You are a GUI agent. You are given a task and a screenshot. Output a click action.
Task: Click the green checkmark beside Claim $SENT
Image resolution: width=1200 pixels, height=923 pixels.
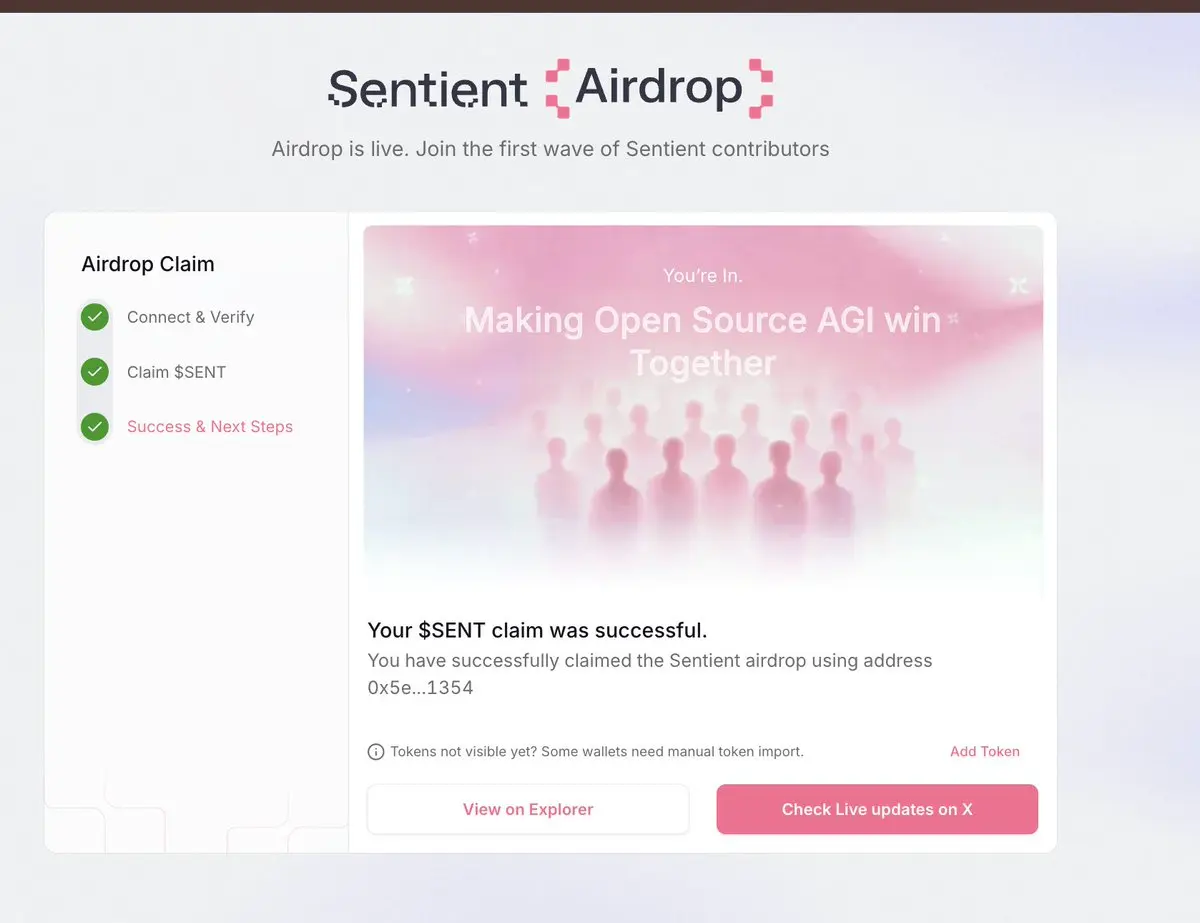click(x=95, y=372)
